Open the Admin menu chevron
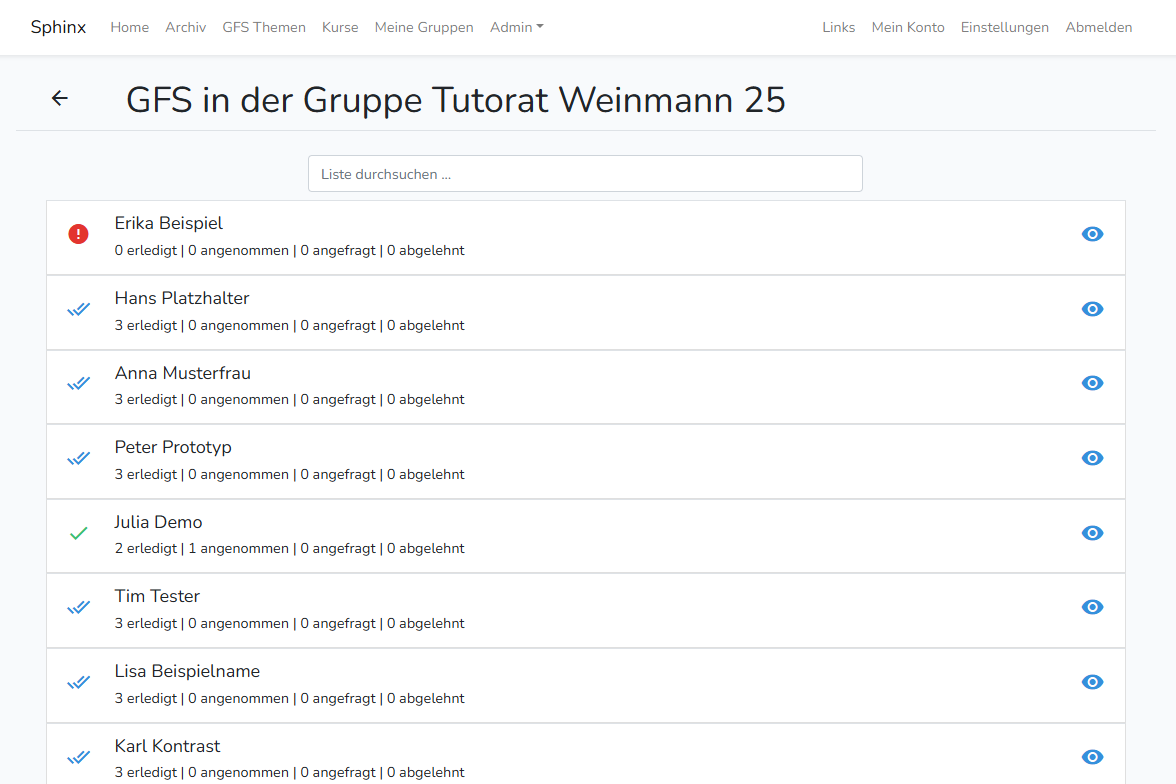 point(540,27)
